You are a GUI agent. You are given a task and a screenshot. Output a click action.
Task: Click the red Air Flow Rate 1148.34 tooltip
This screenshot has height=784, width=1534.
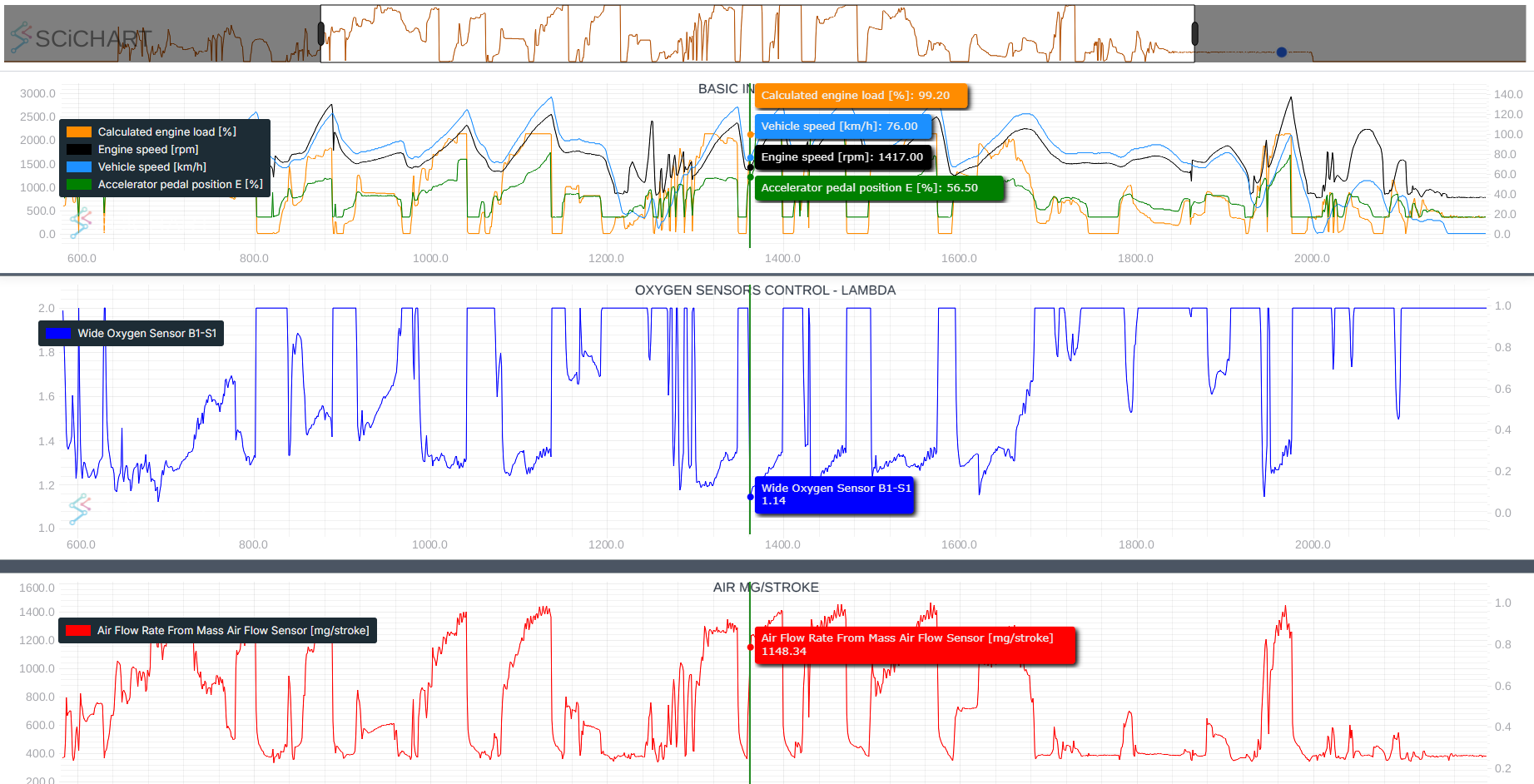pos(914,645)
